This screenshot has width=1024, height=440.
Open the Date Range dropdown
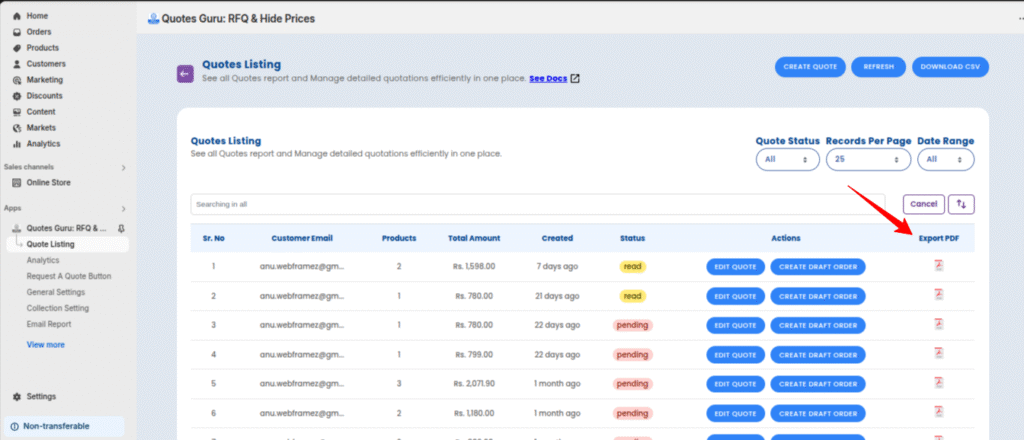(946, 159)
